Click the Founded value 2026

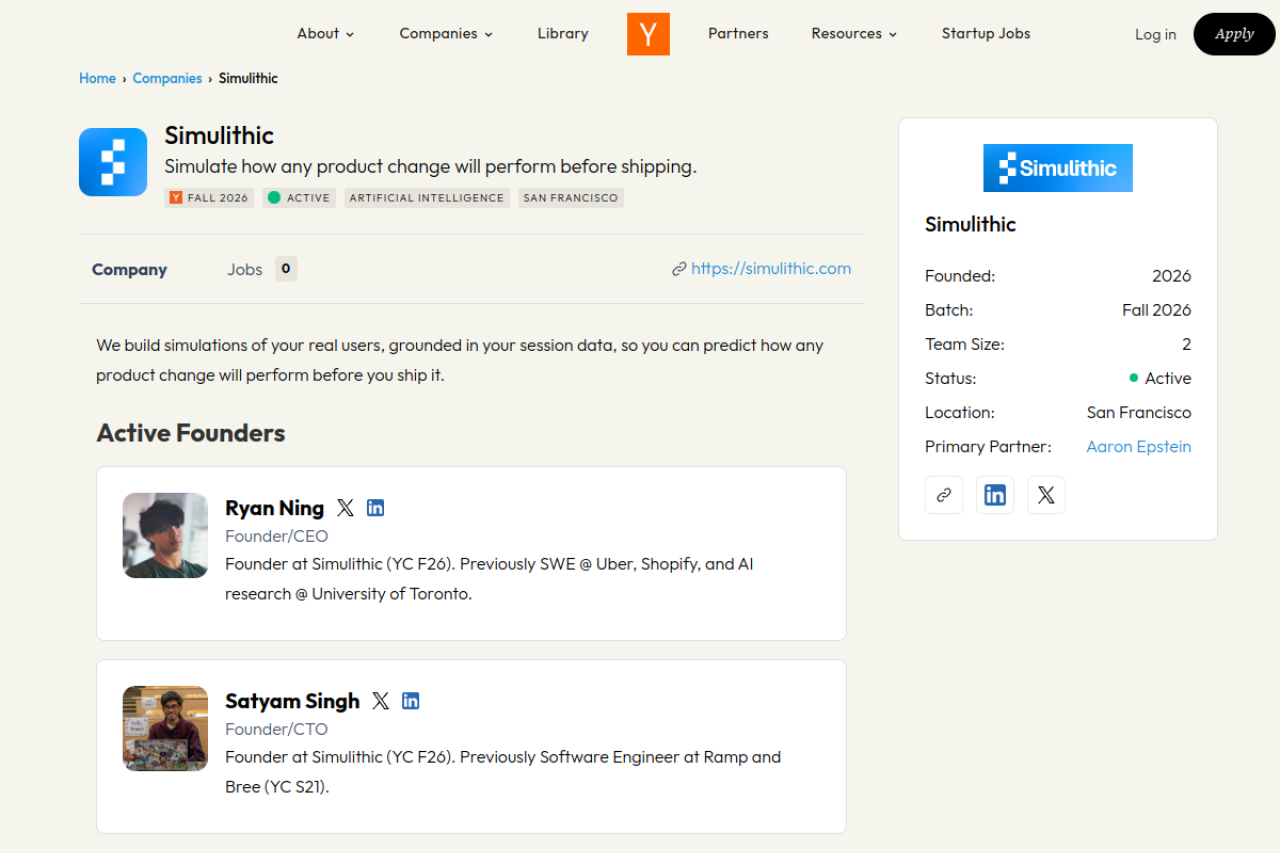coord(1172,276)
